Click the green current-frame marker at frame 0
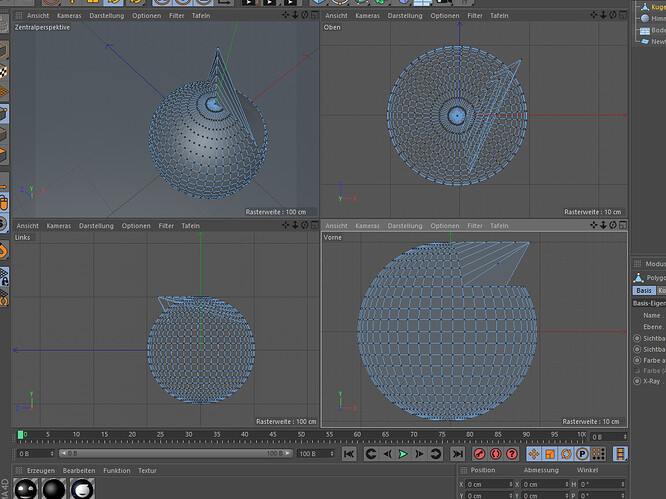 20,435
